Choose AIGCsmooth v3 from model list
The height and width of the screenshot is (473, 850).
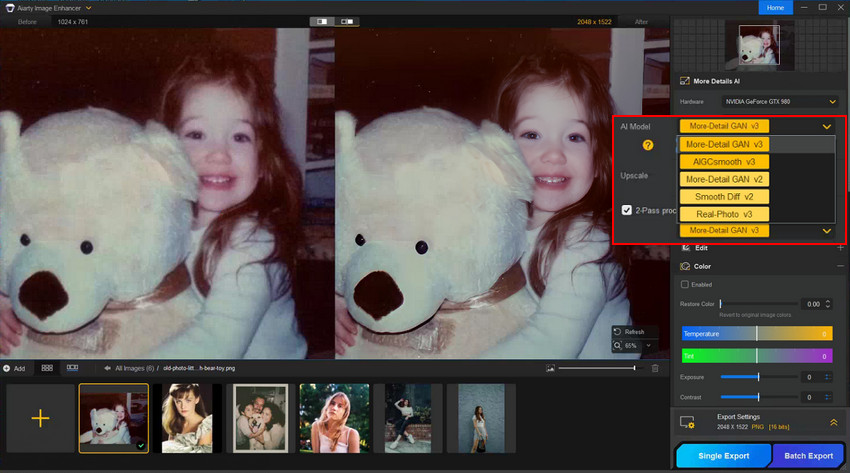pos(724,161)
